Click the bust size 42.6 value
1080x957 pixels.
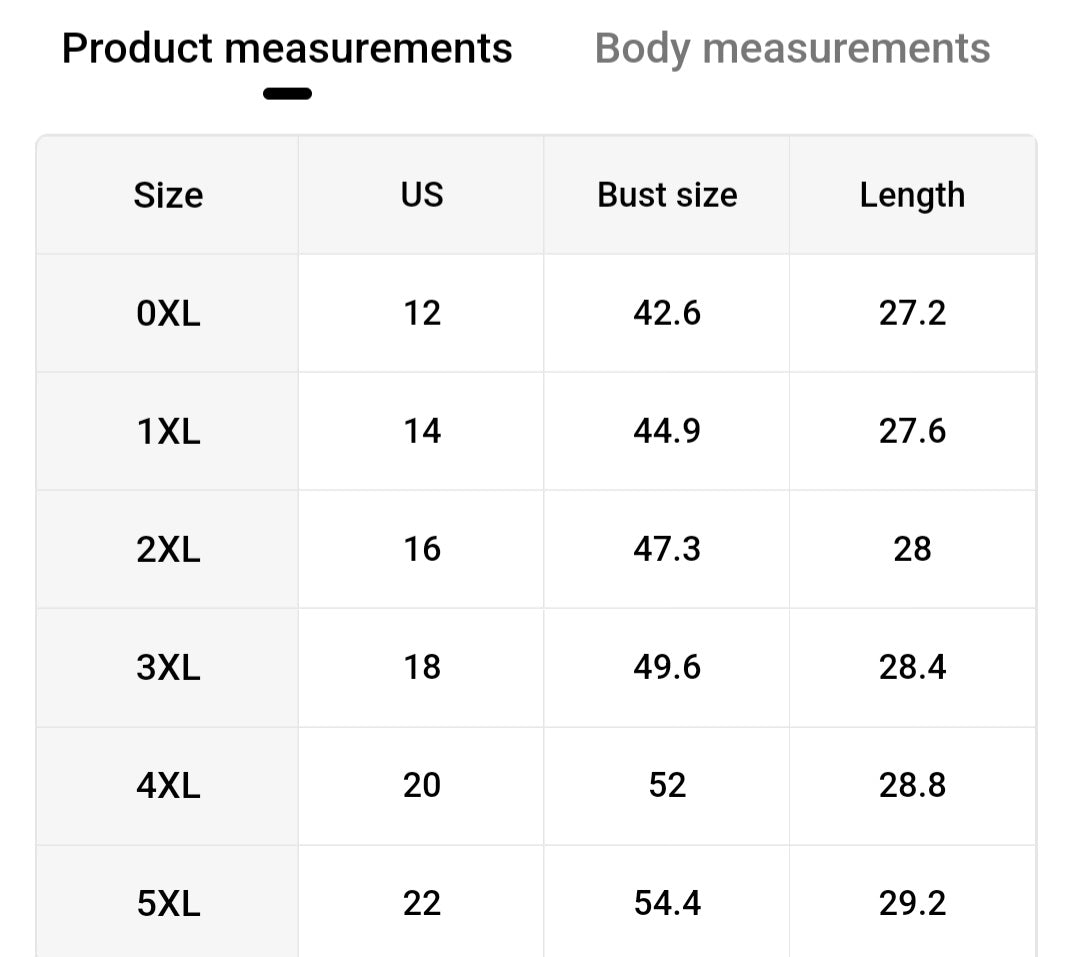coord(666,313)
